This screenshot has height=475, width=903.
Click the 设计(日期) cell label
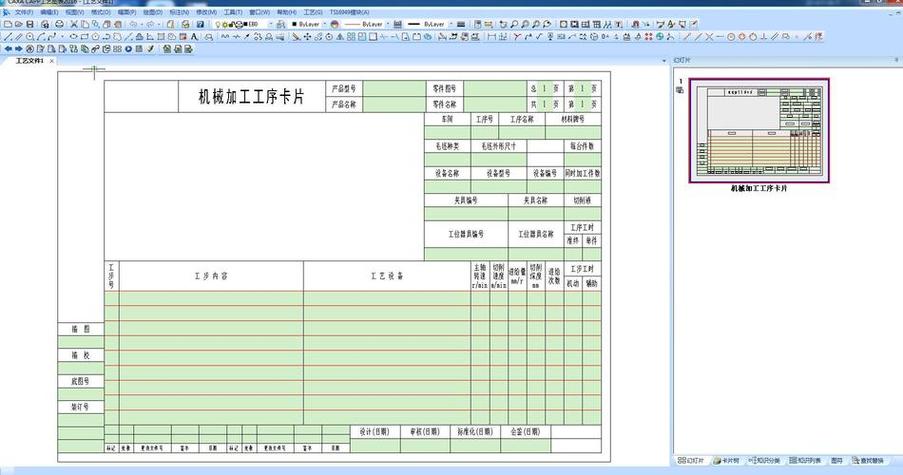(x=374, y=432)
